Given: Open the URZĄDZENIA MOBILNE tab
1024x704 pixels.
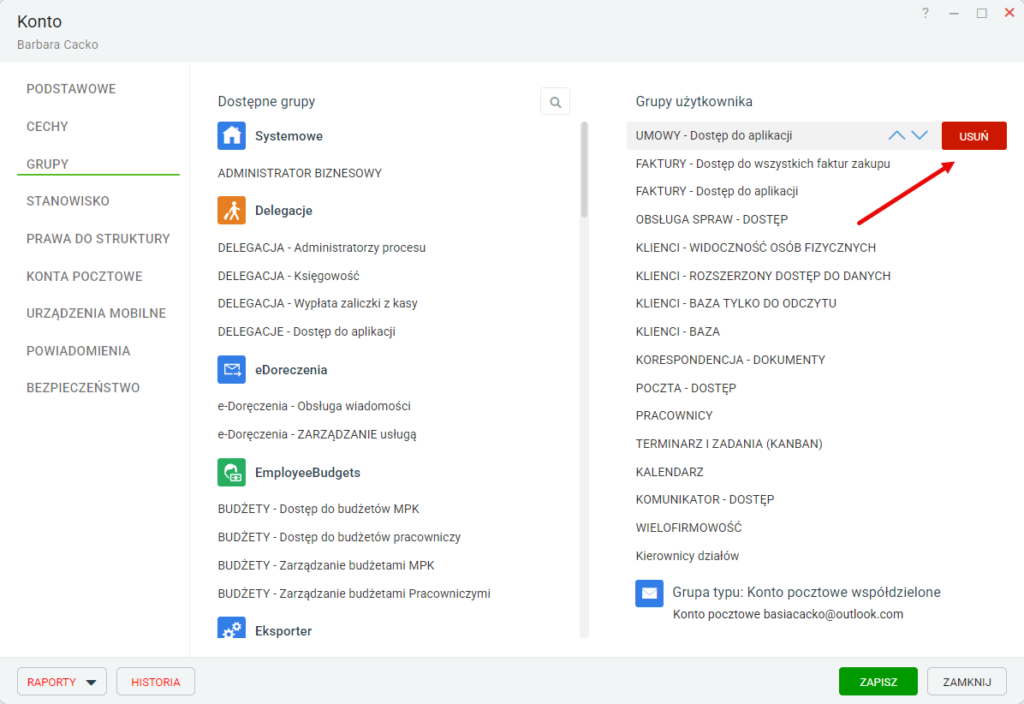Looking at the screenshot, I should coord(96,313).
